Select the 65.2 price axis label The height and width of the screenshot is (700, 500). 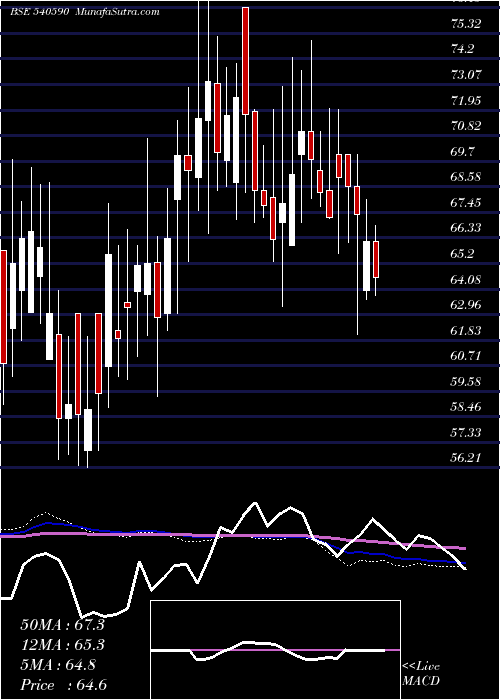tap(462, 254)
